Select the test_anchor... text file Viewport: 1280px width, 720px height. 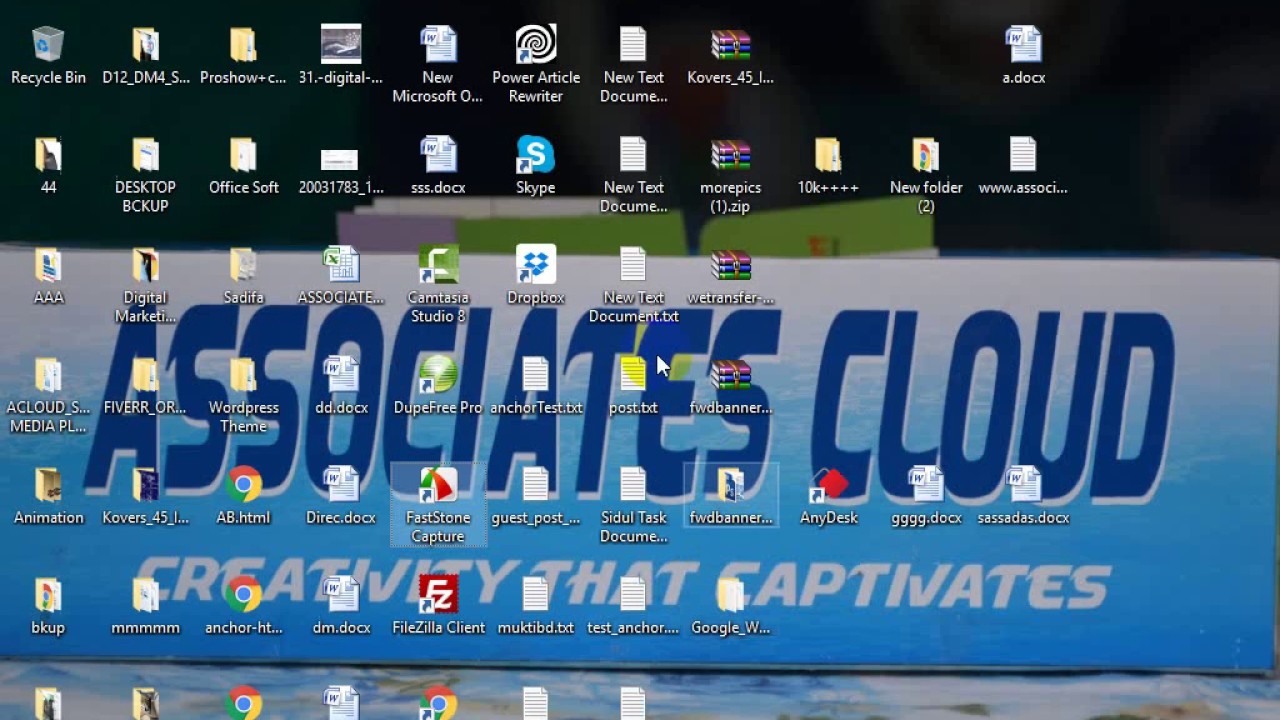[633, 606]
